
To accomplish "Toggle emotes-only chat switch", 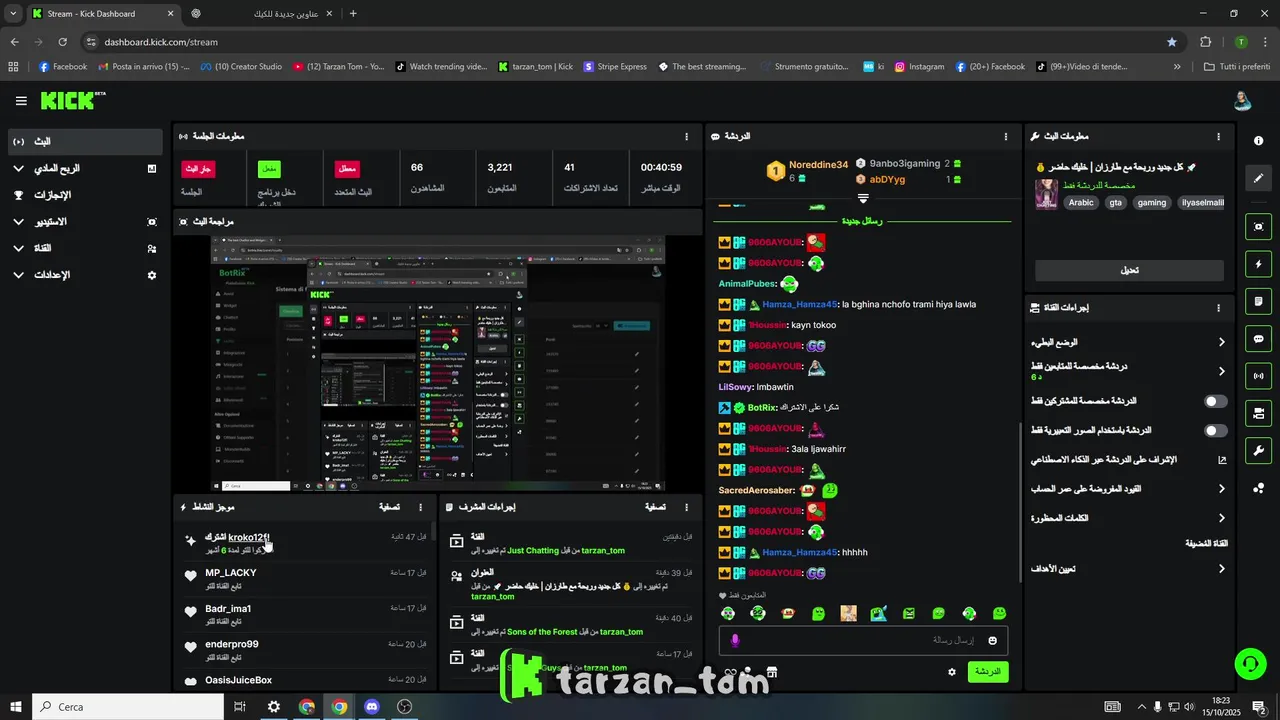I will (x=1216, y=430).
